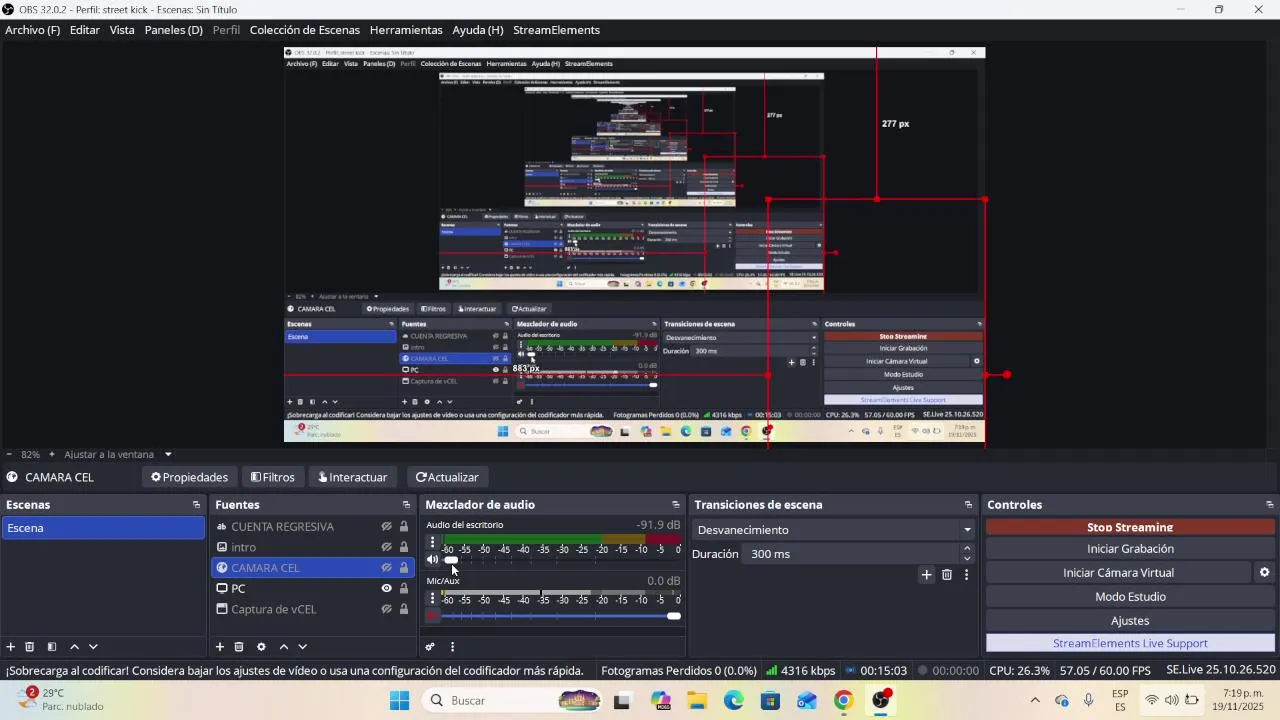Open virtual camera settings gear
Image resolution: width=1280 pixels, height=720 pixels.
[x=1264, y=572]
